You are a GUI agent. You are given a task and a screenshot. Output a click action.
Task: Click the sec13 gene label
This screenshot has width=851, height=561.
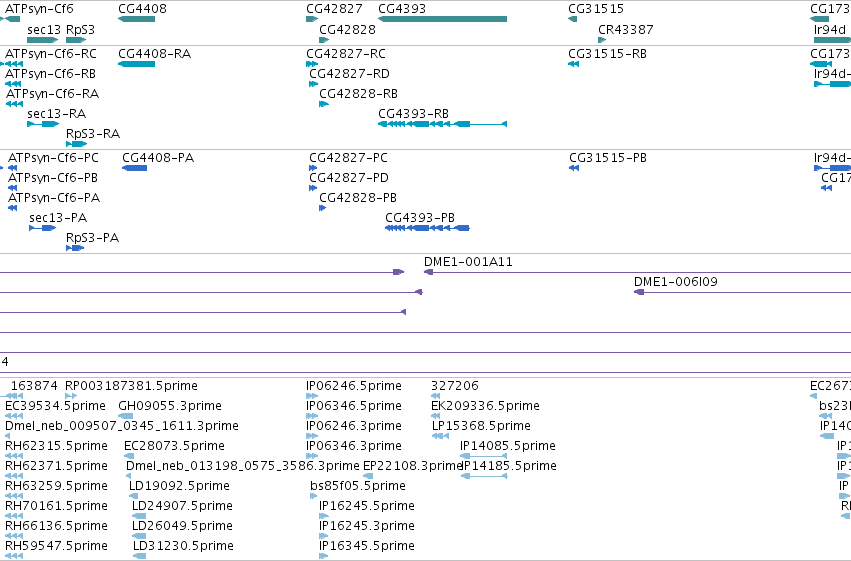coord(44,29)
